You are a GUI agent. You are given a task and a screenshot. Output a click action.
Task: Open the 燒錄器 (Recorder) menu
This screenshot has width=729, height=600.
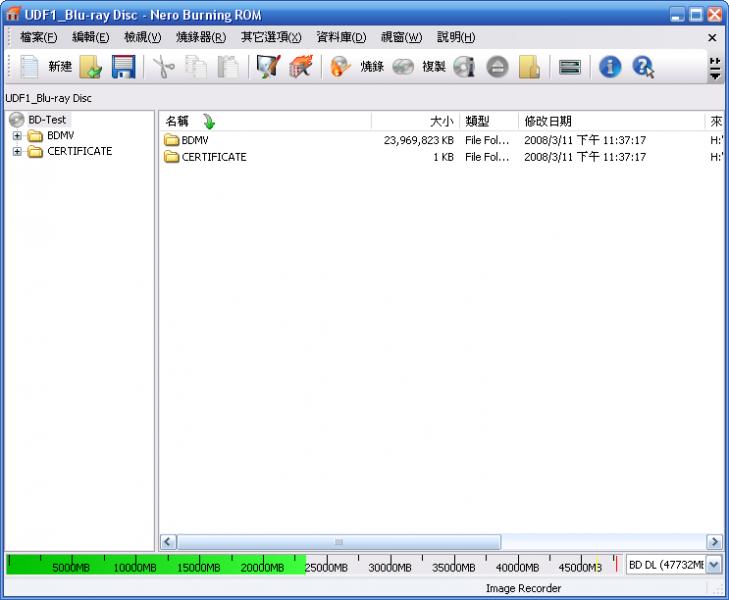(200, 37)
